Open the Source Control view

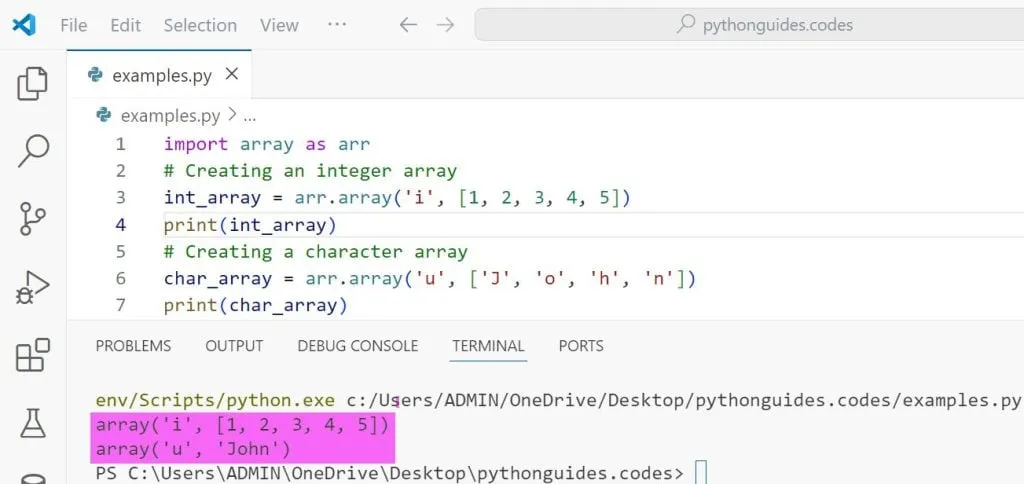[x=33, y=219]
